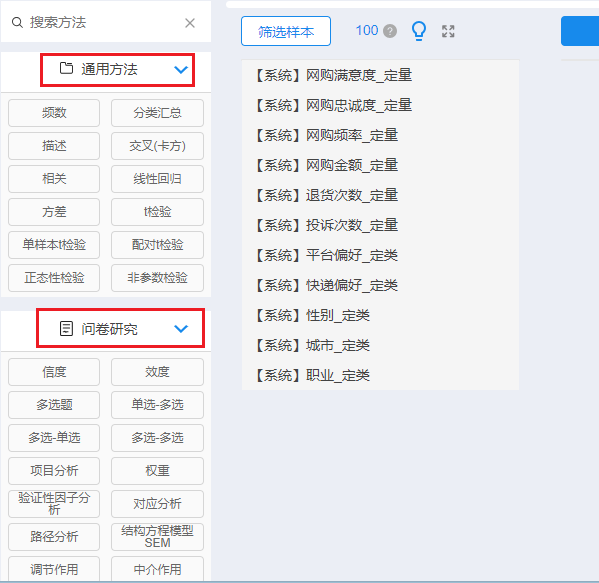Click the blue button at top right

pos(580,31)
